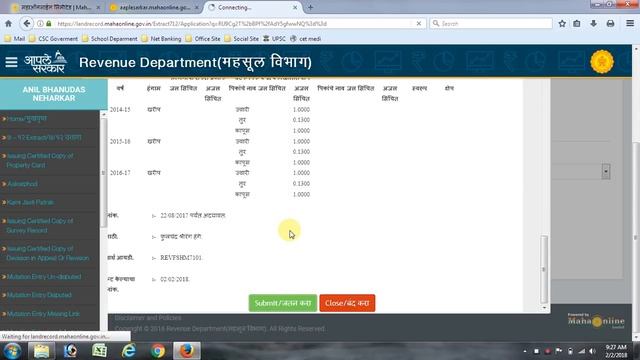Close the Connecting... tab
640x360 pixels.
point(295,7)
